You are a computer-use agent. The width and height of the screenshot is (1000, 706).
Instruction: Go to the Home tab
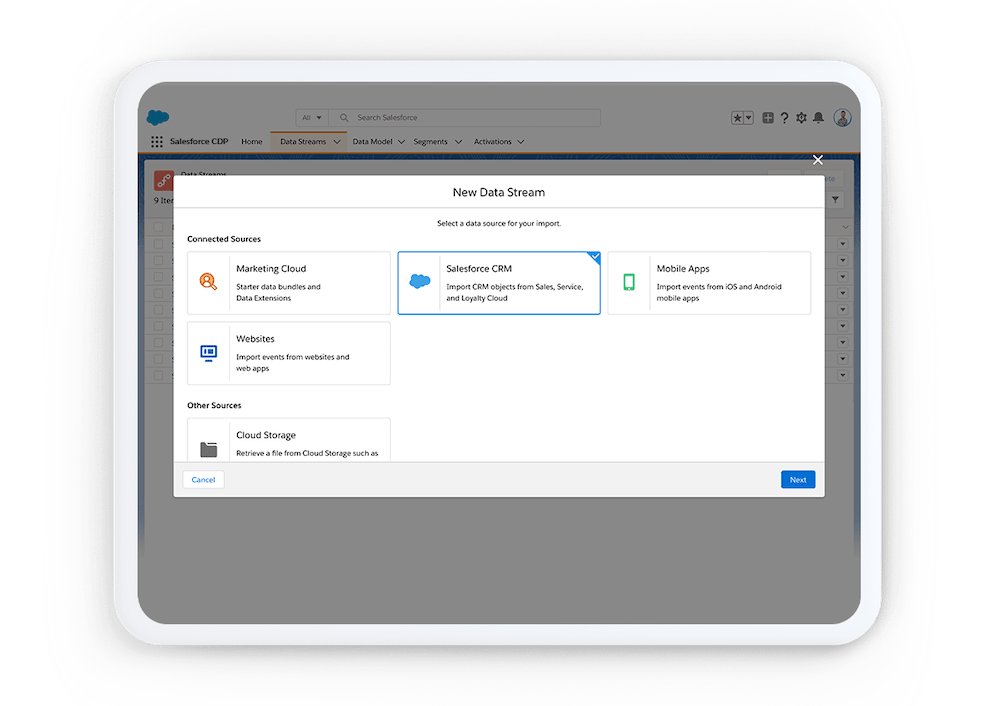251,142
